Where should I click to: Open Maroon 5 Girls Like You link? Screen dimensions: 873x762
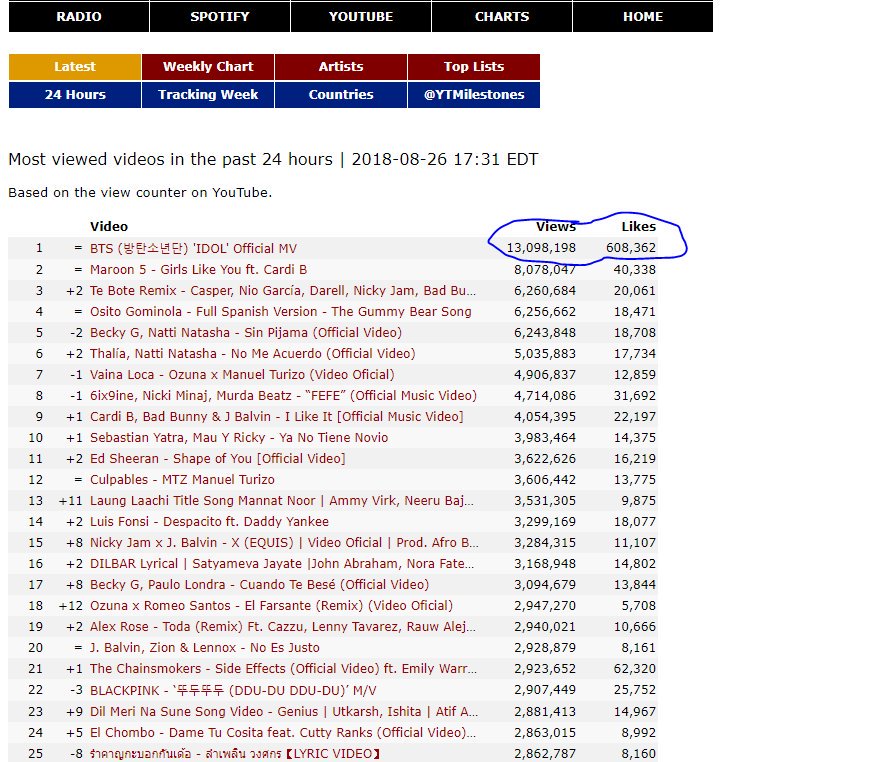point(198,269)
